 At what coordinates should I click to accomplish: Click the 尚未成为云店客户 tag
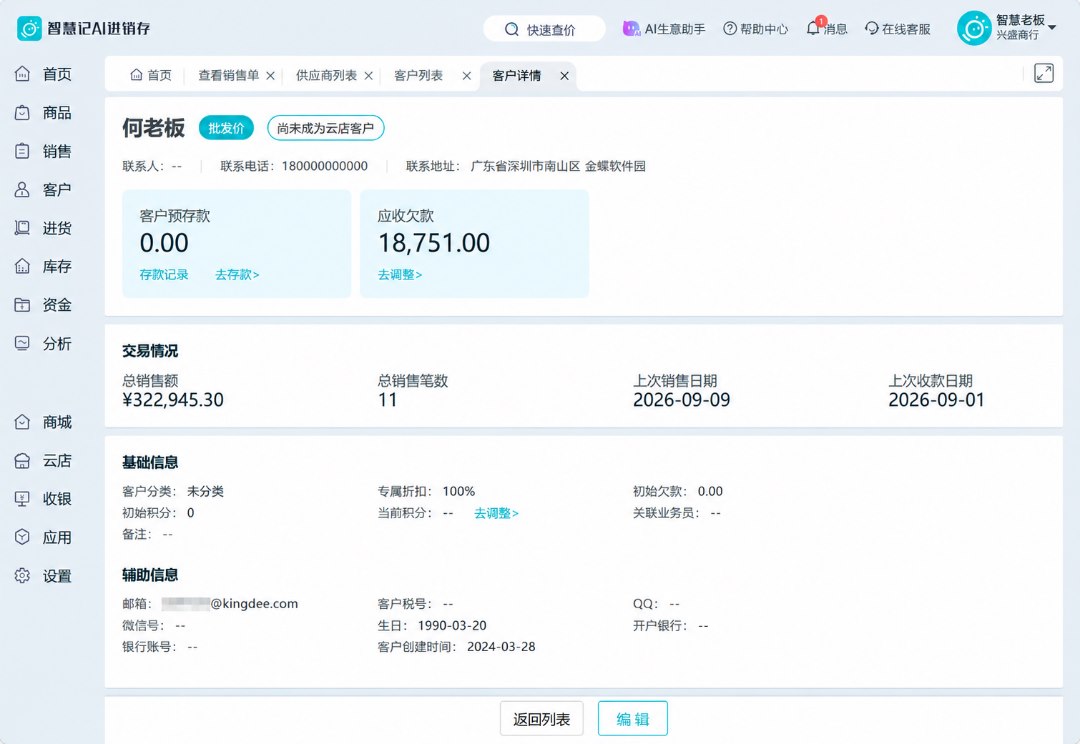click(x=325, y=128)
